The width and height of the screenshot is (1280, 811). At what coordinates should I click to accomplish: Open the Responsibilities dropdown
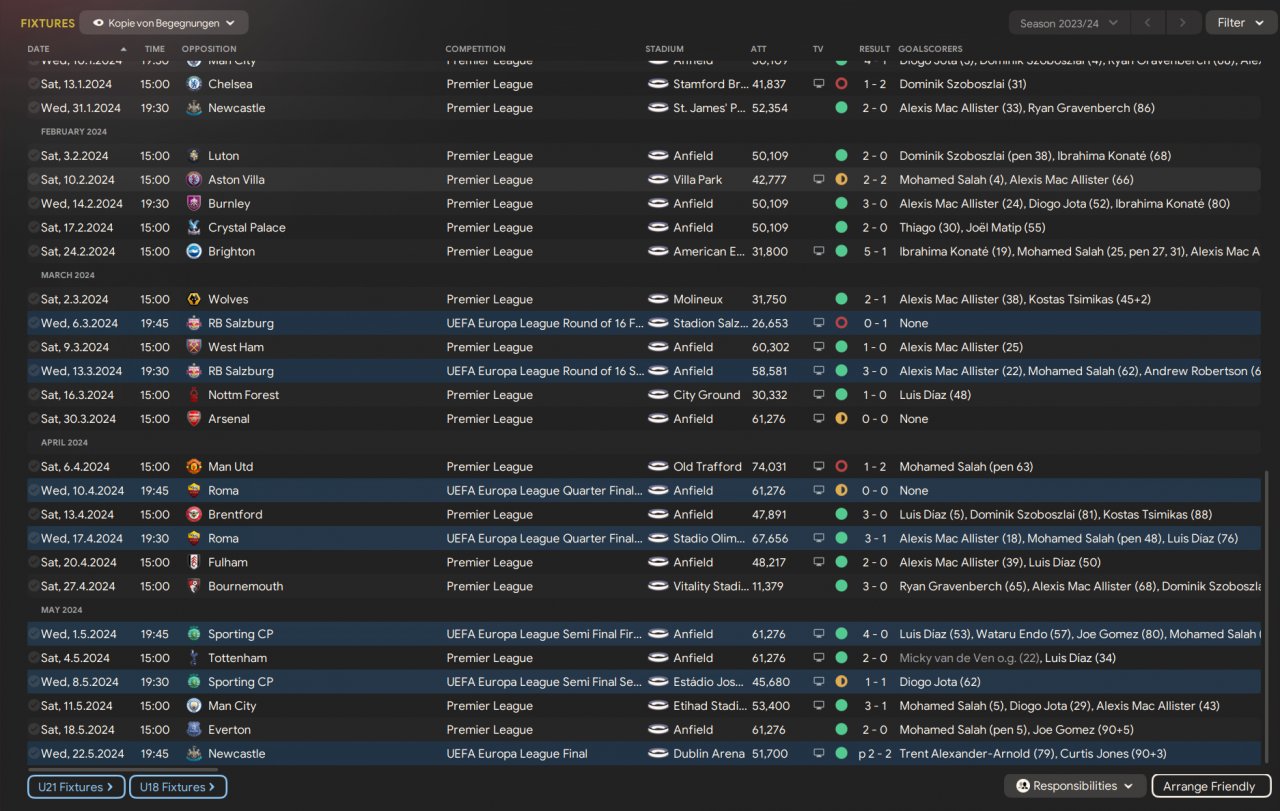pos(1075,786)
